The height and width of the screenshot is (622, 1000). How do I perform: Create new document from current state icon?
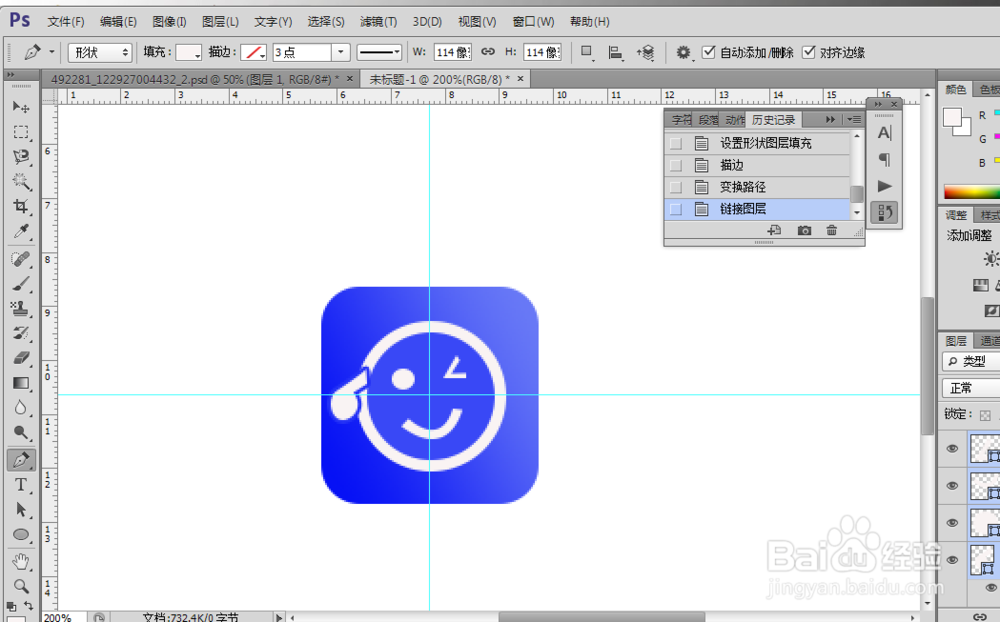pyautogui.click(x=774, y=230)
